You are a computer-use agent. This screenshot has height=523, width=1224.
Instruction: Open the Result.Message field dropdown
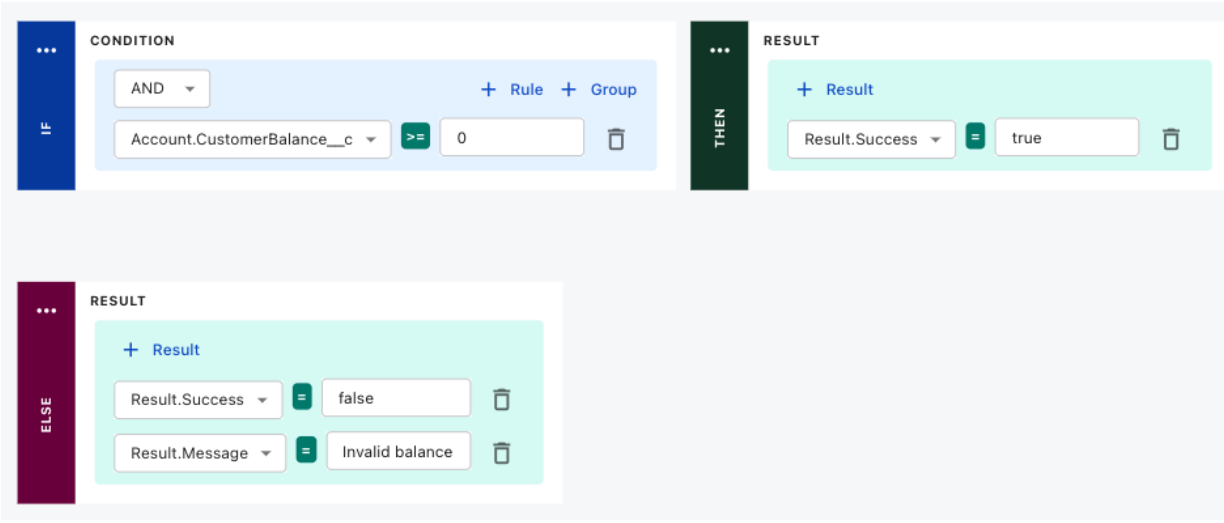click(x=200, y=453)
